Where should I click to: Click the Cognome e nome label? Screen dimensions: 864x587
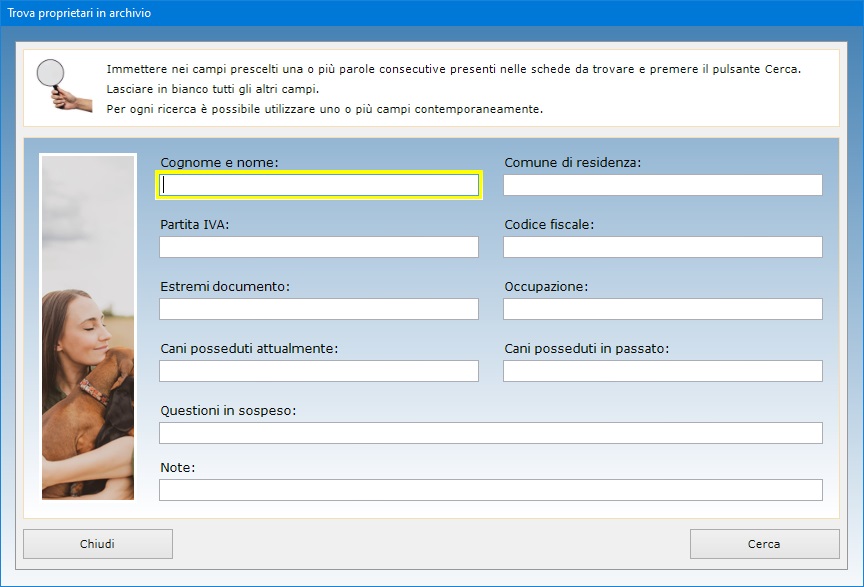(219, 163)
